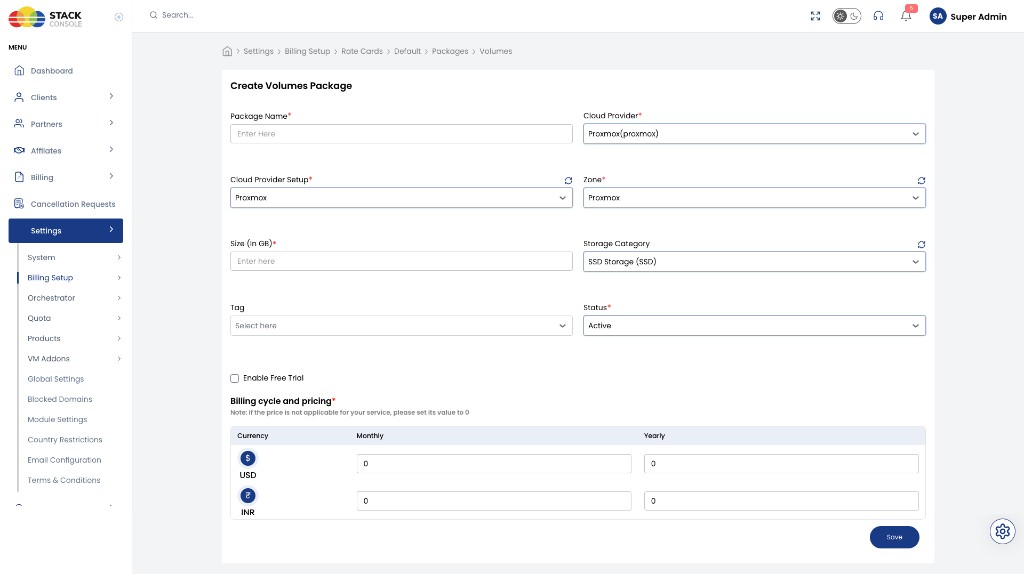Go to Default breadcrumb
The image size is (1024, 574).
[x=408, y=51]
